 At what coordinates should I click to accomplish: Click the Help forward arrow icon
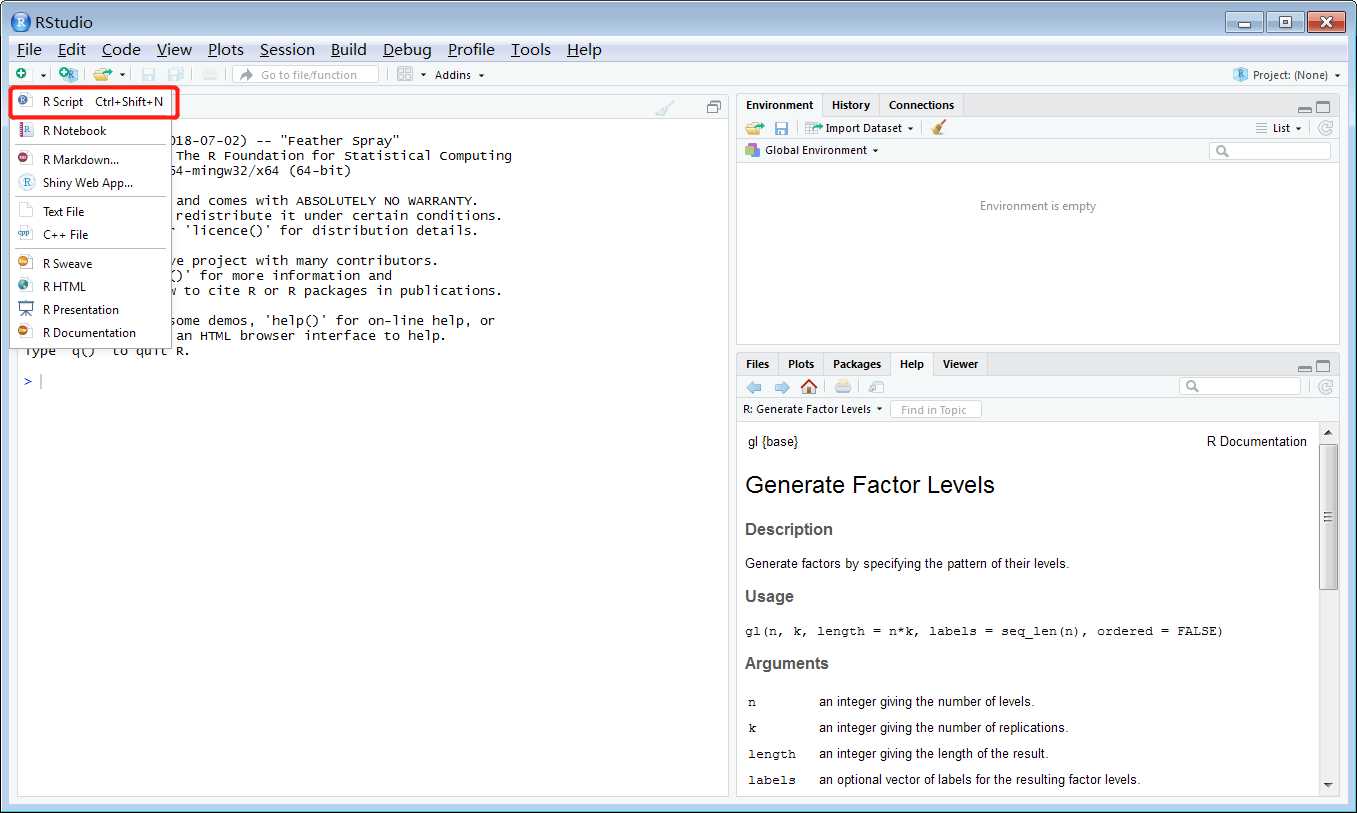pyautogui.click(x=782, y=387)
